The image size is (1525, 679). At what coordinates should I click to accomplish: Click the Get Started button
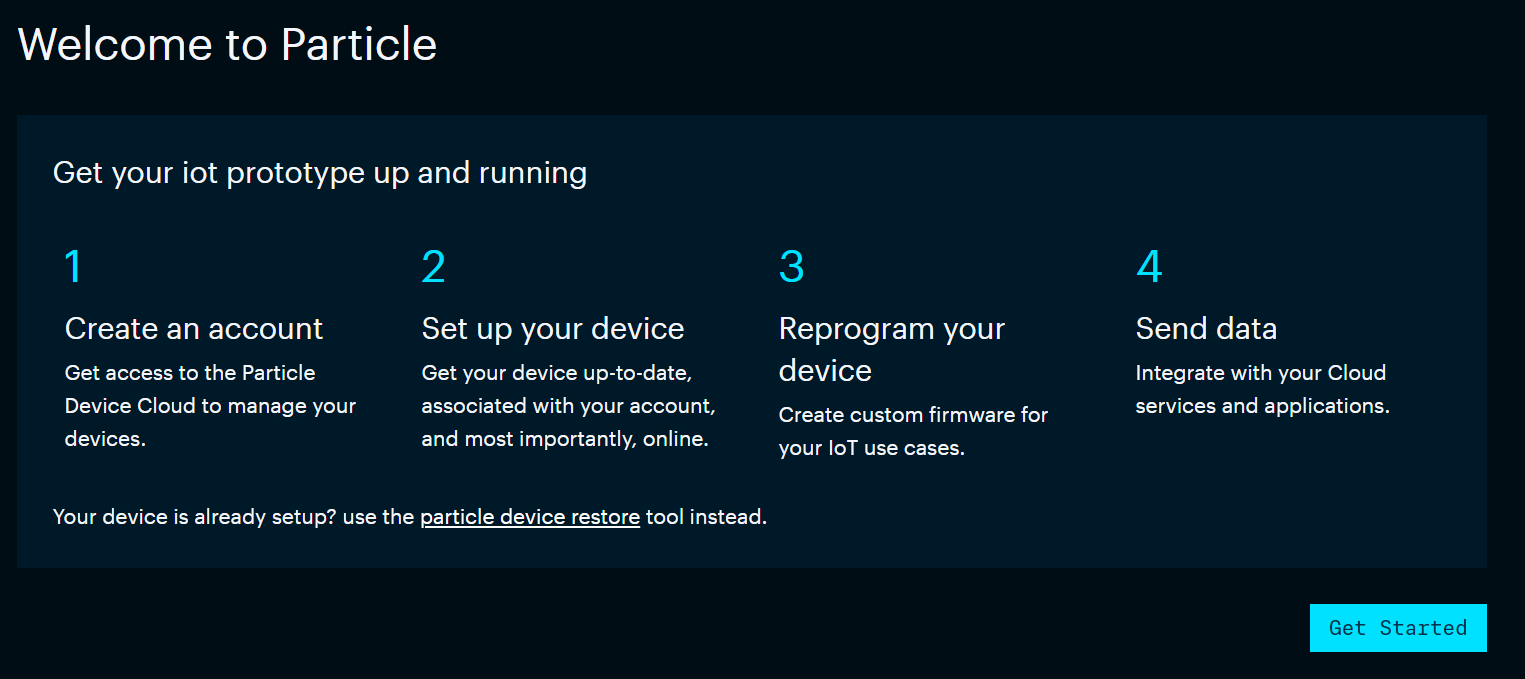click(1398, 628)
